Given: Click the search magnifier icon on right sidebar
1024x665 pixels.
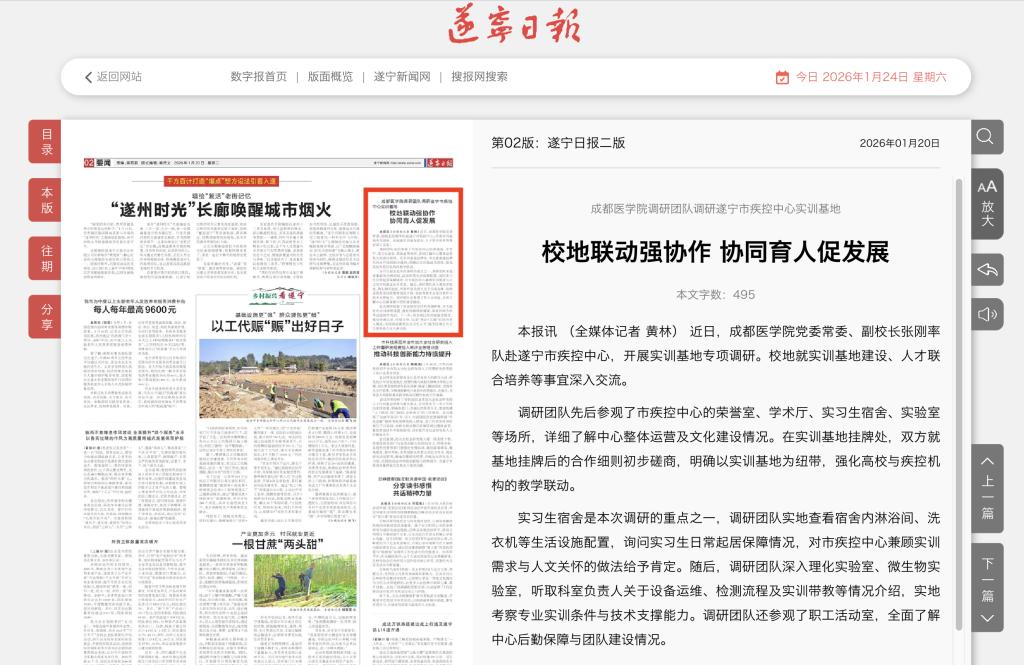Looking at the screenshot, I should coord(986,137).
